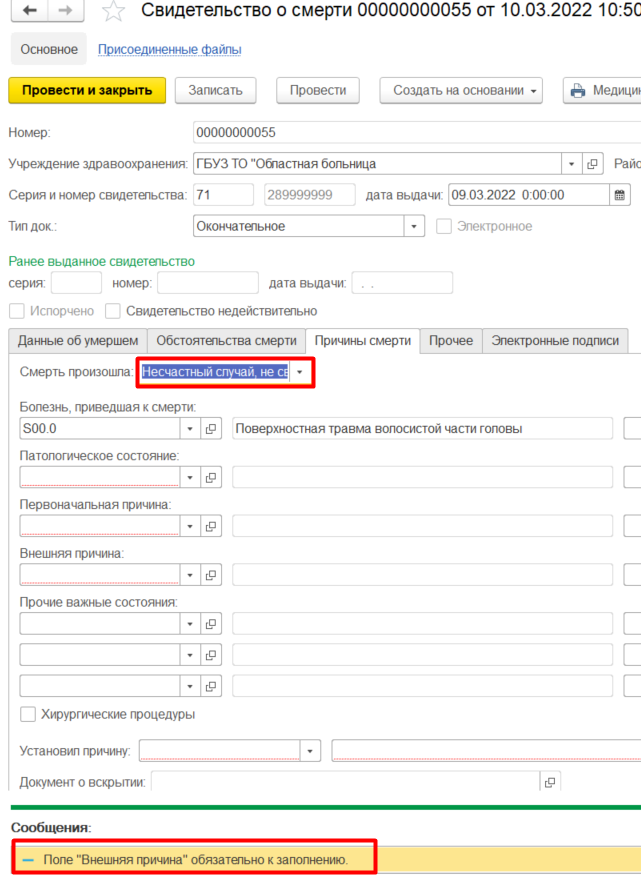
Task: Open the autopsy document record icon
Action: click(550, 781)
